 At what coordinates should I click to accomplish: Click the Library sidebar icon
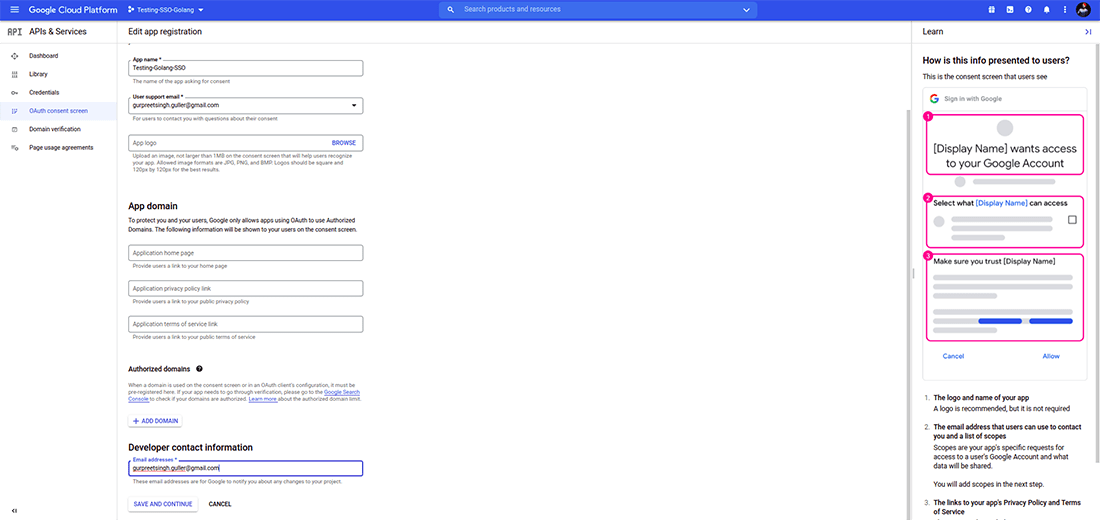15,74
